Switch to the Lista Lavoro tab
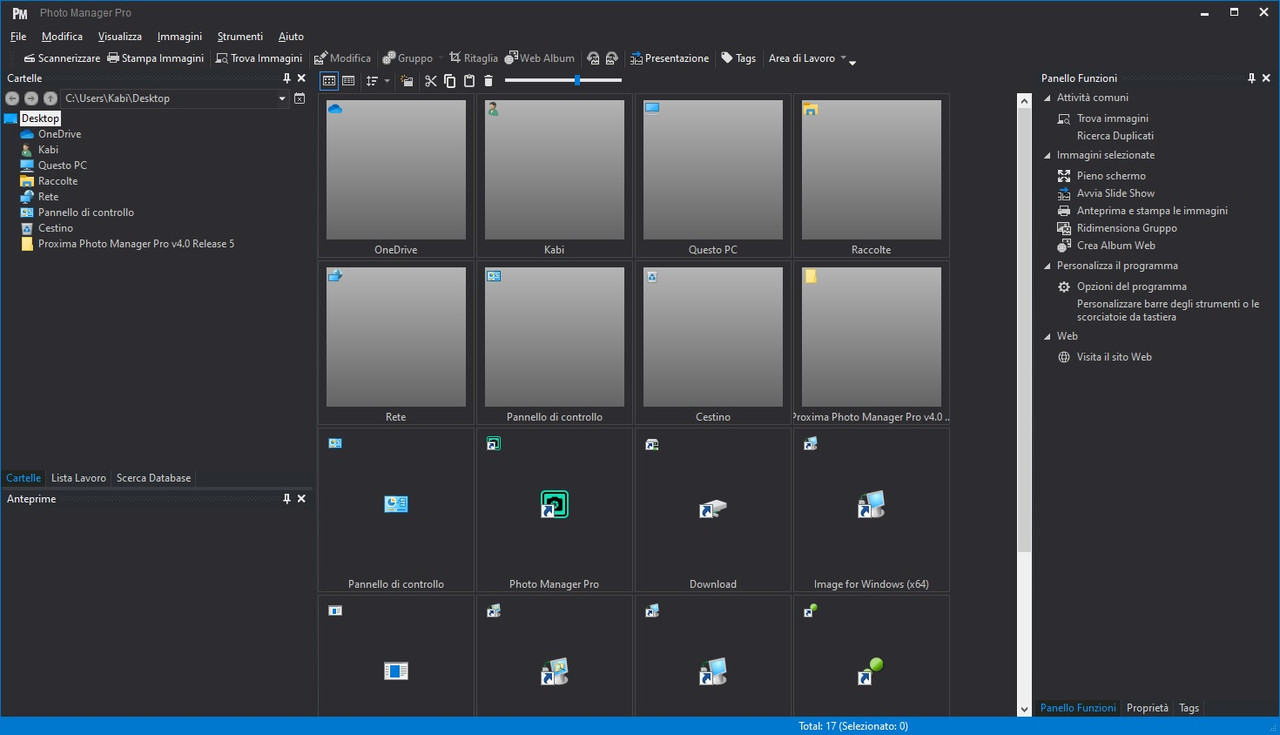This screenshot has height=735, width=1280. coord(79,478)
